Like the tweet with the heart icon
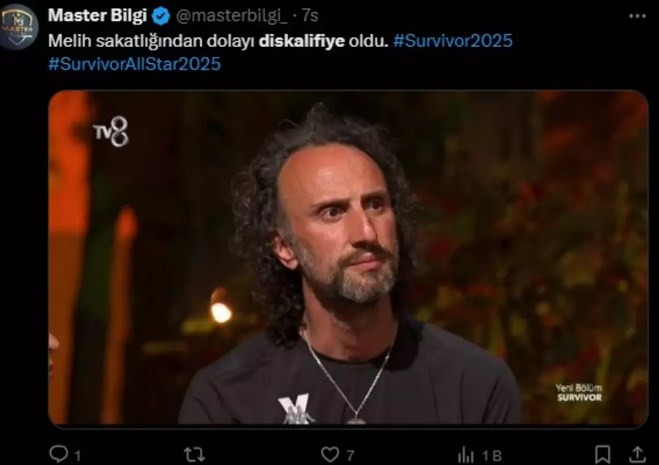Viewport: 659px width, 465px height. coord(330,454)
